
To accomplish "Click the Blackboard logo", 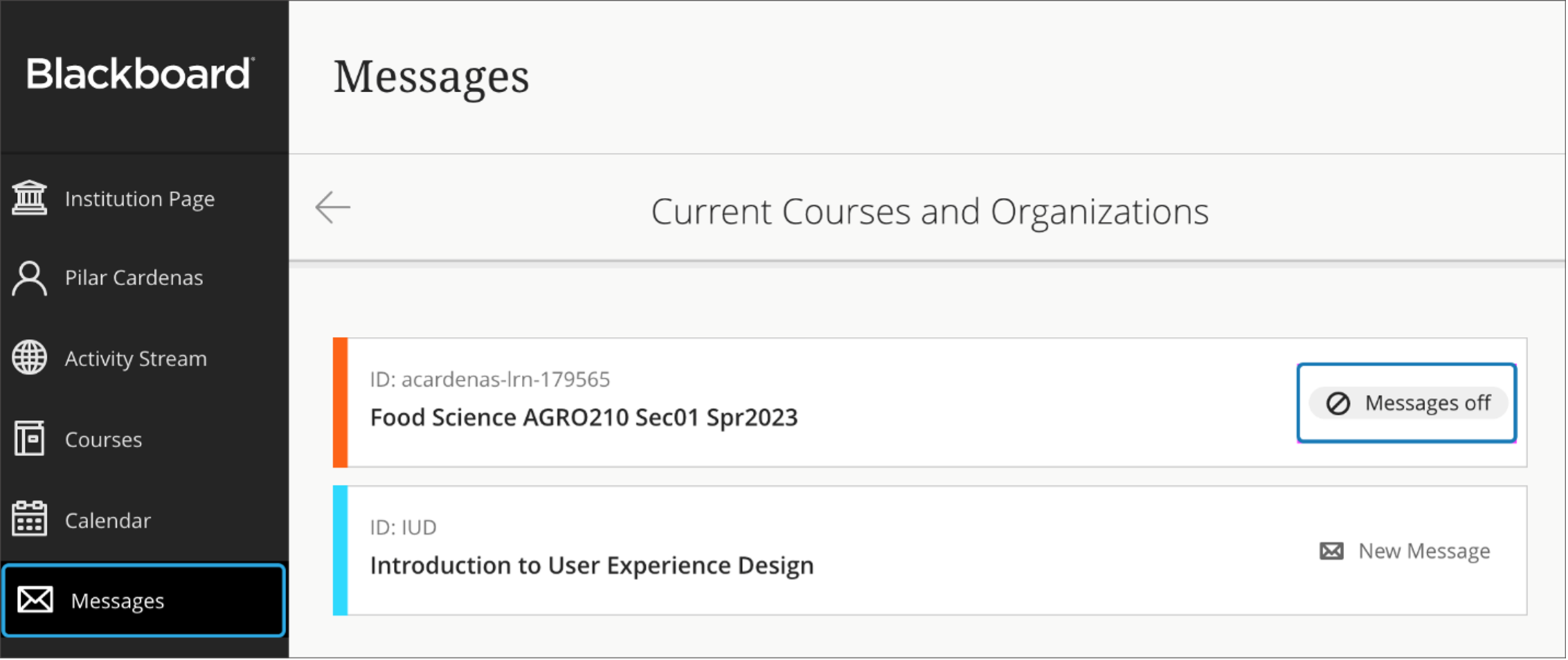I will point(139,73).
